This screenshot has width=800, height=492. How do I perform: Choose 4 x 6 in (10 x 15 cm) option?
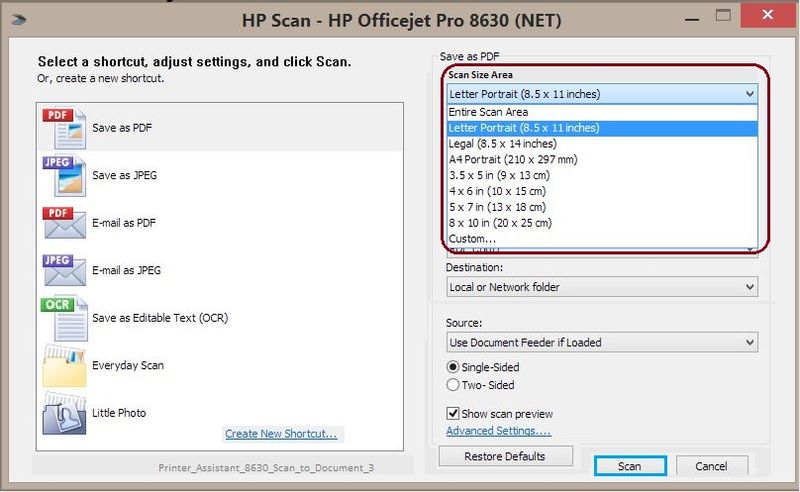coord(602,191)
